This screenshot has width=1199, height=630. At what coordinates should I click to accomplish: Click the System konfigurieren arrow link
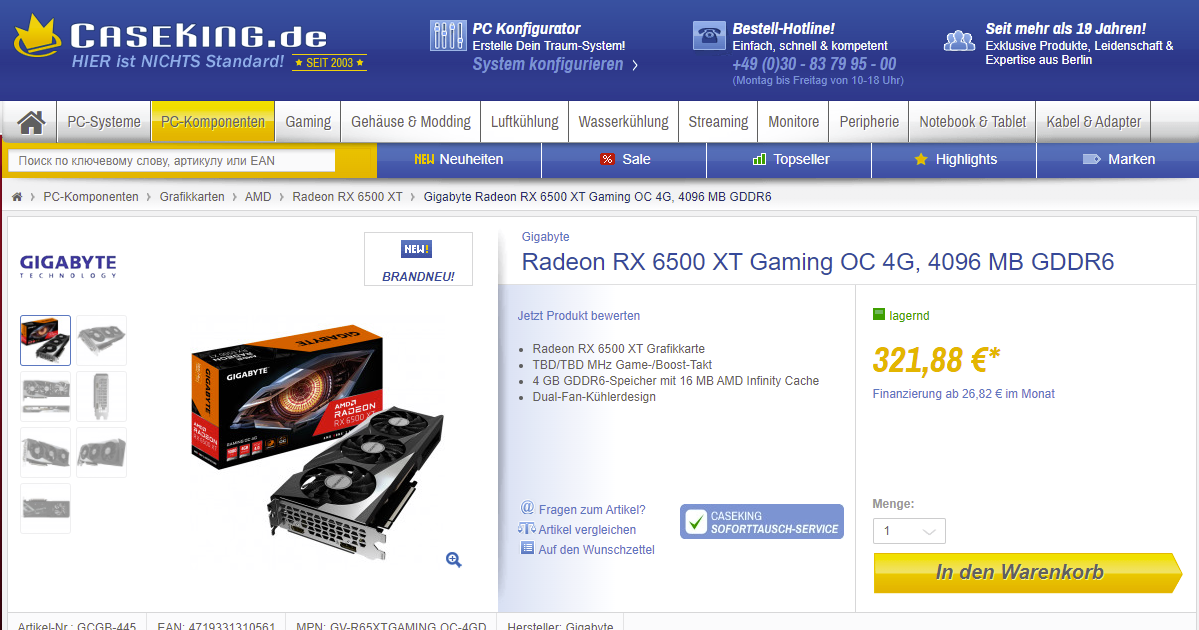pos(555,64)
